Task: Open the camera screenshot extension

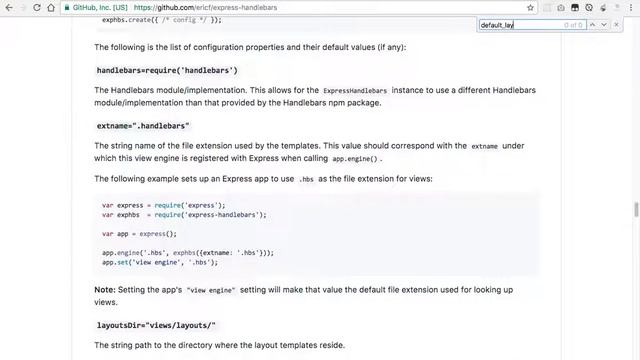Action: 561,8
